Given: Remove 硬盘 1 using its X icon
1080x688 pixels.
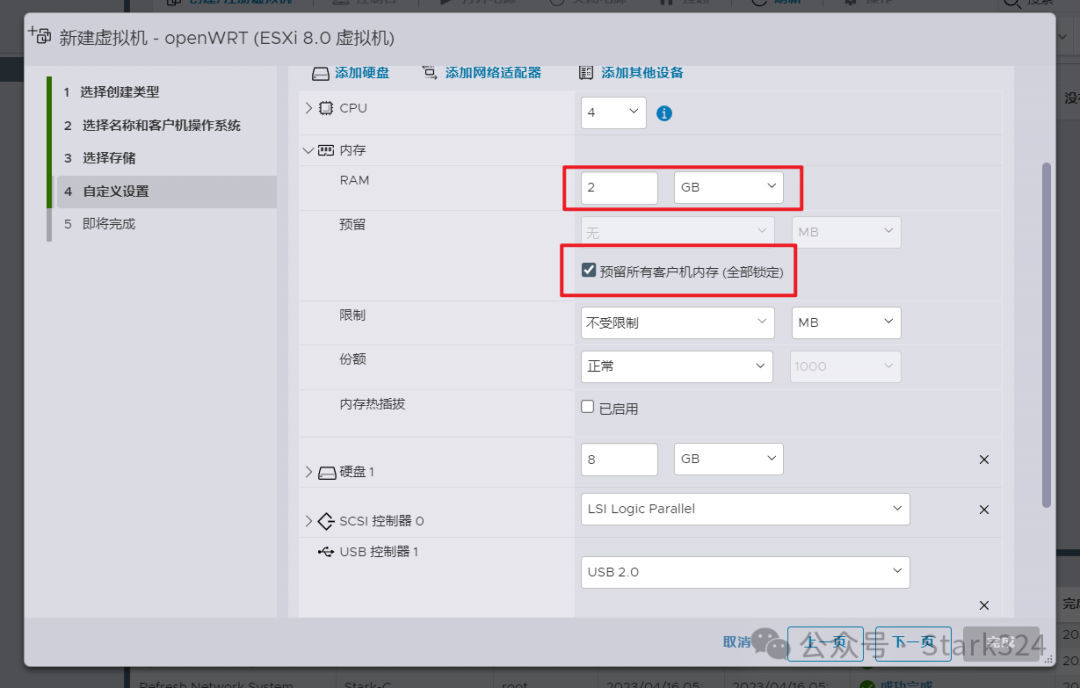Looking at the screenshot, I should (984, 459).
